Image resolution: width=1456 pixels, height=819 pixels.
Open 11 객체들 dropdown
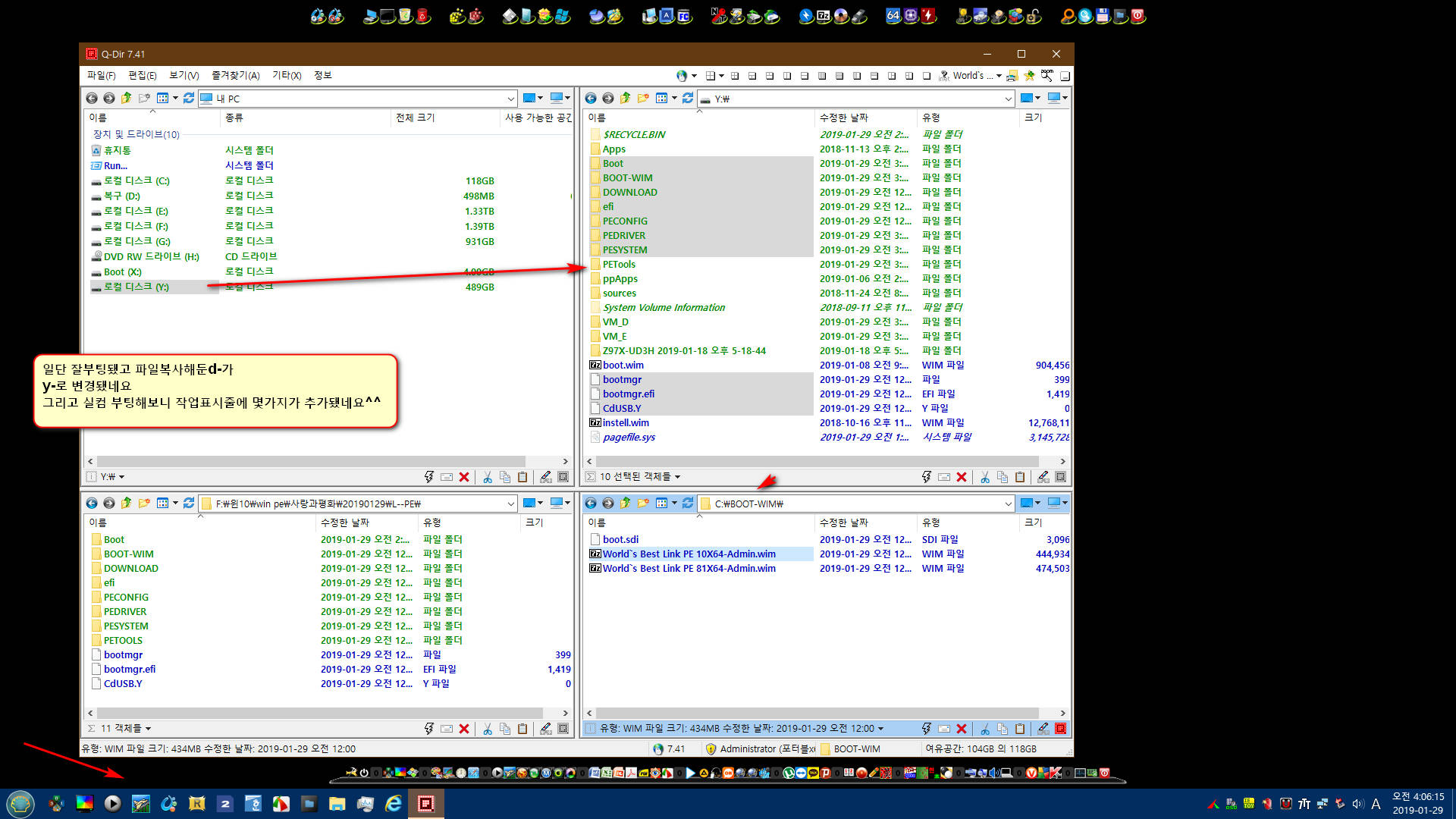(148, 729)
